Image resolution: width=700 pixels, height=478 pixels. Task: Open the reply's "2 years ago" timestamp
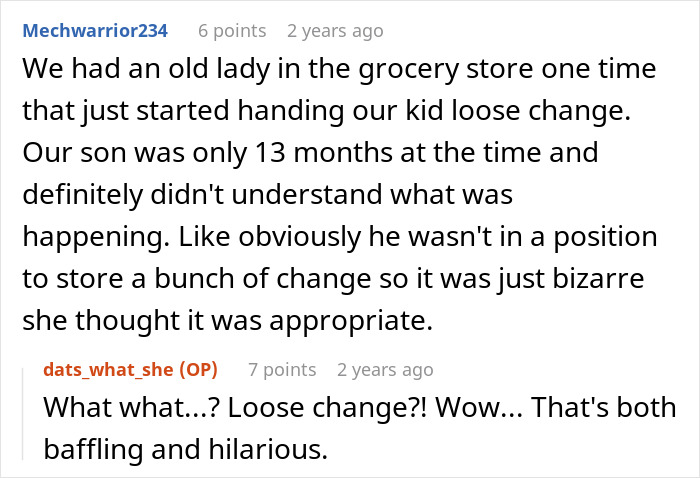(385, 370)
